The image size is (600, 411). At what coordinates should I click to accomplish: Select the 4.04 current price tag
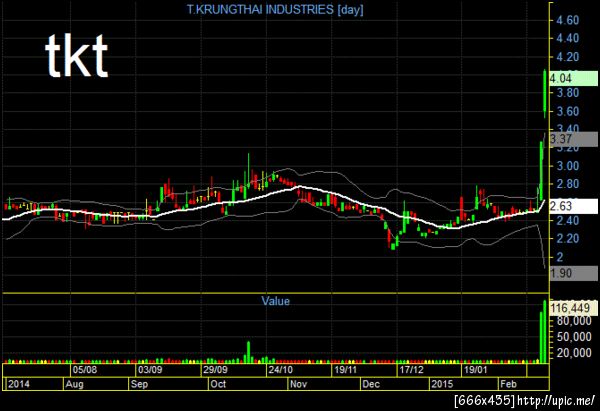pyautogui.click(x=573, y=78)
